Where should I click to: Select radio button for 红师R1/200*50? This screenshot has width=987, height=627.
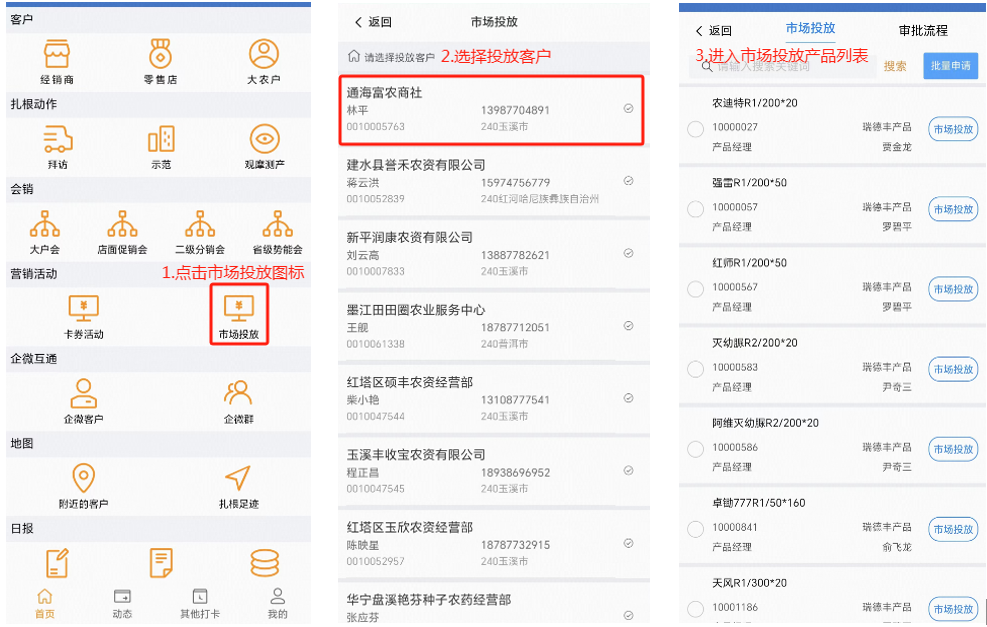(x=696, y=289)
